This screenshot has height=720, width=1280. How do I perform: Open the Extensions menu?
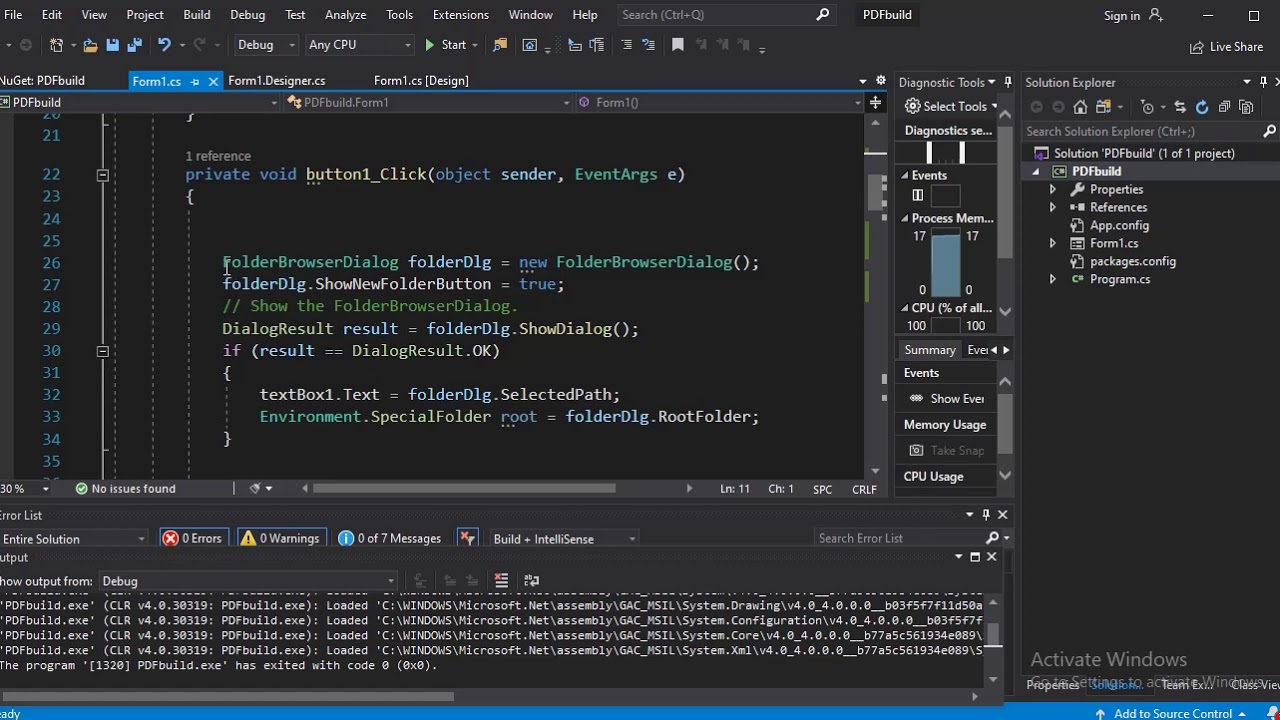coord(460,15)
